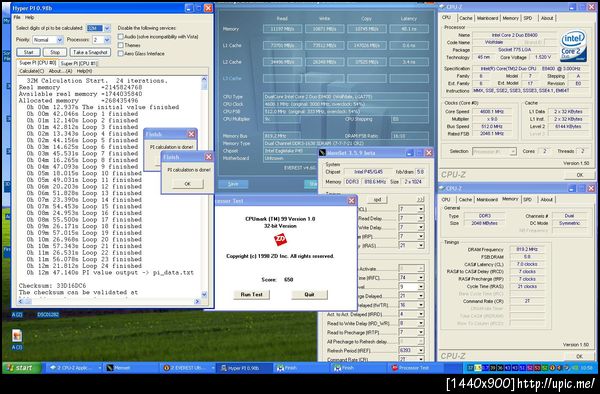Tick the Themes checkbox in Hyper PI

point(121,45)
